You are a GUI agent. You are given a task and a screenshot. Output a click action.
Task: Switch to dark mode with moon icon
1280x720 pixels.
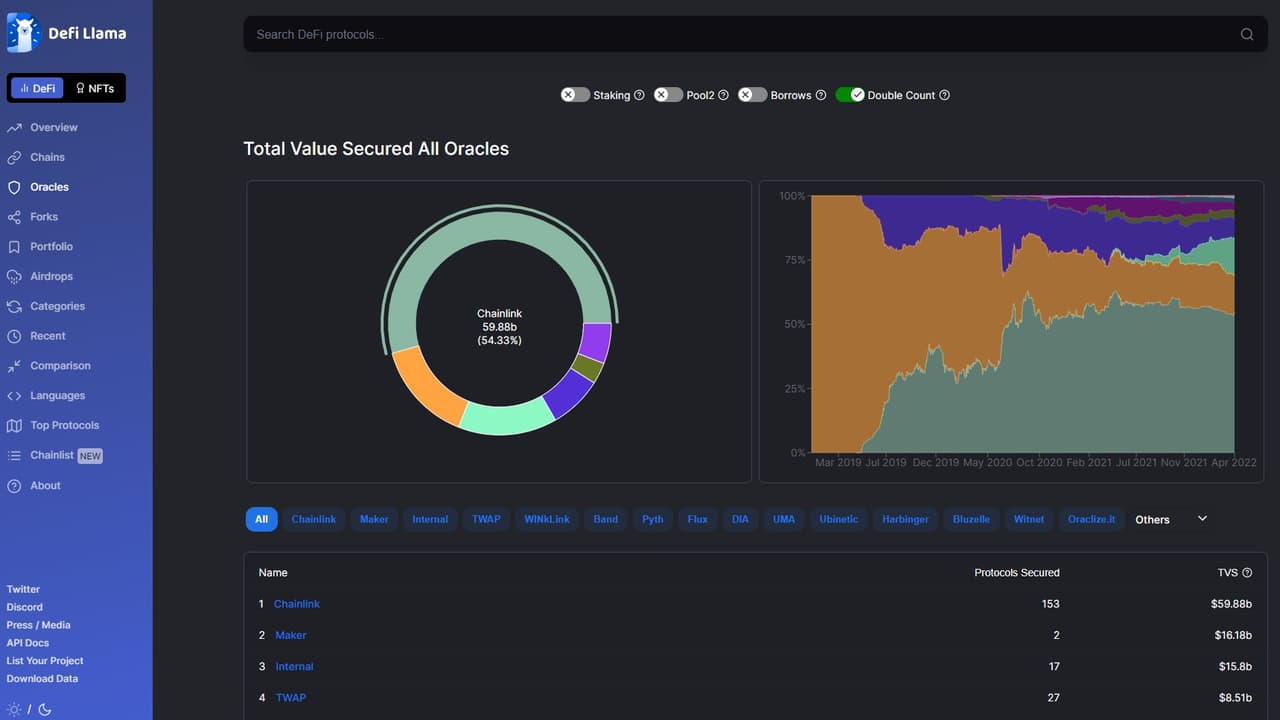(x=45, y=709)
